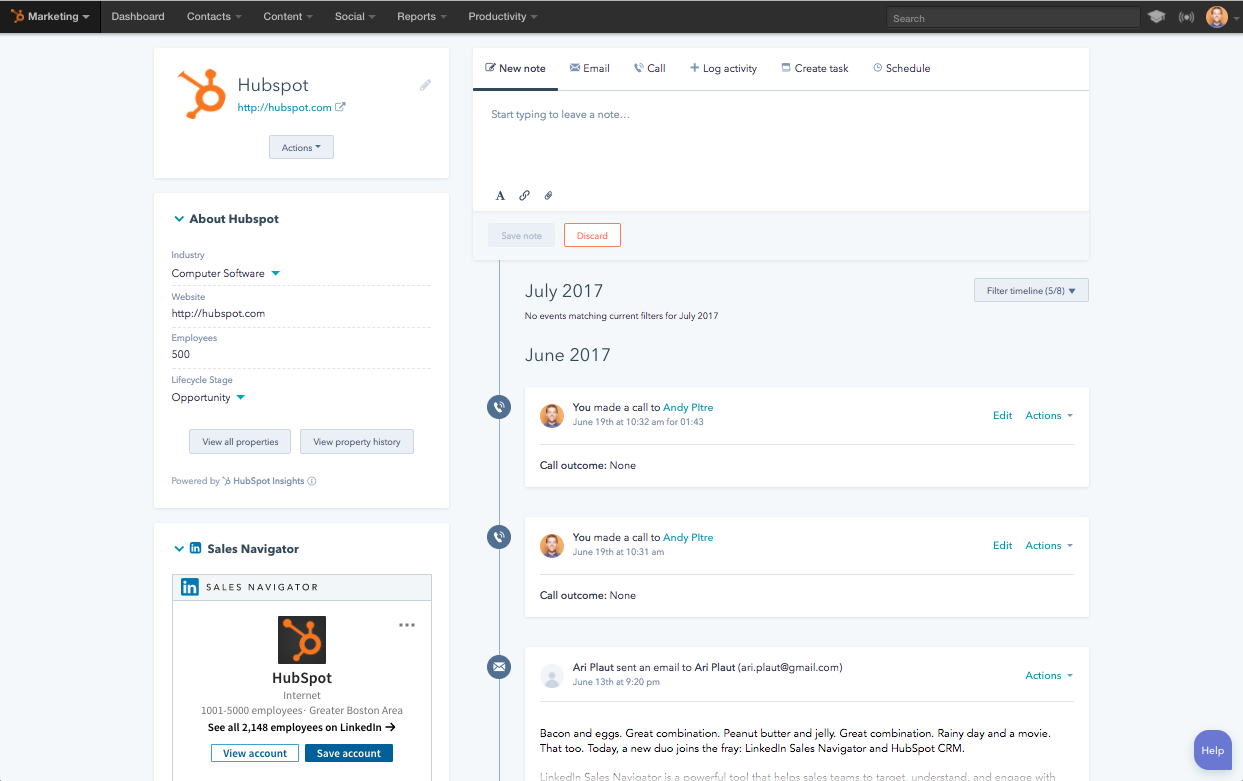Open the Contacts menu
The image size is (1243, 781).
click(214, 17)
